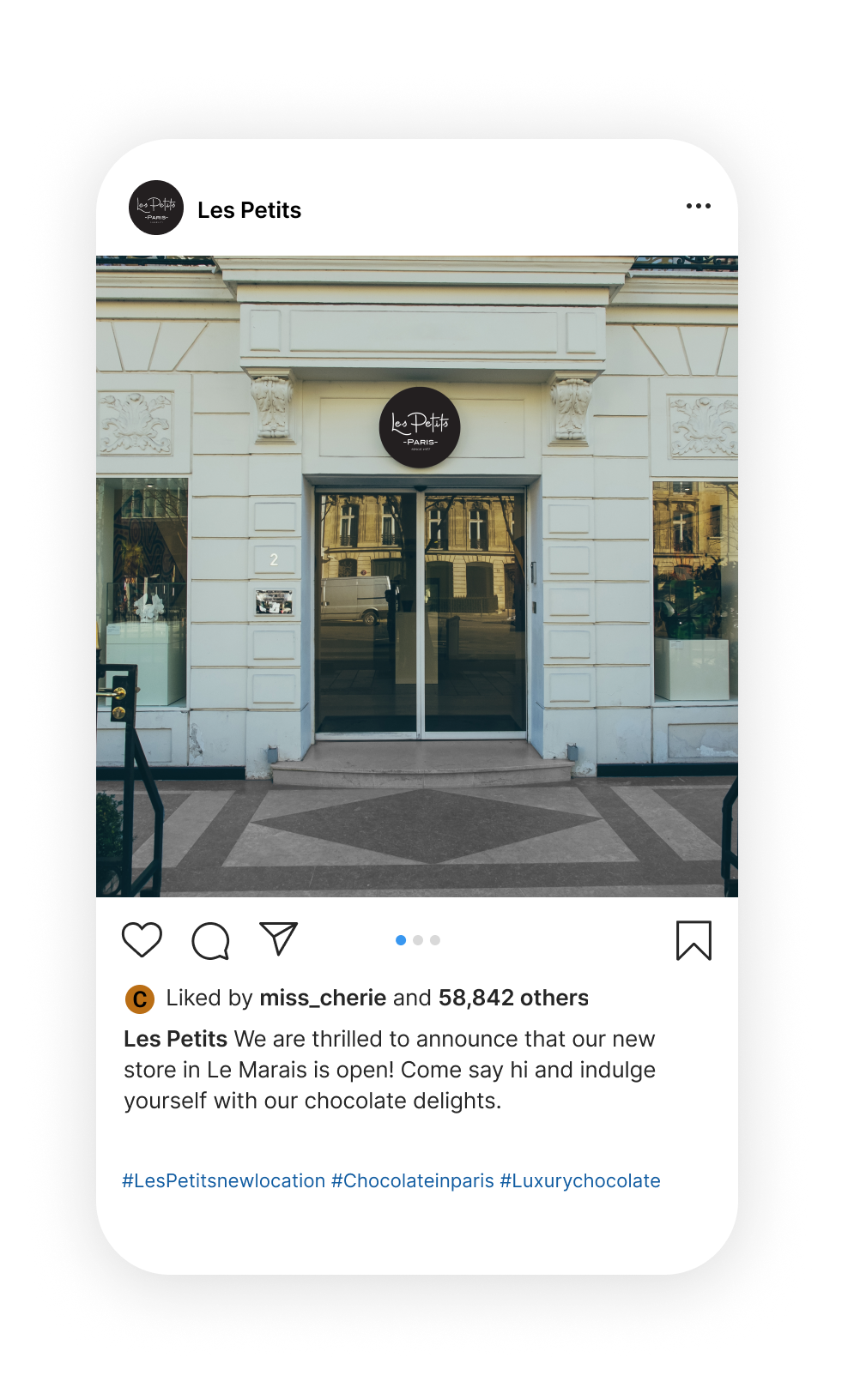Open the #Chocolateinparis hashtag

click(x=413, y=1180)
